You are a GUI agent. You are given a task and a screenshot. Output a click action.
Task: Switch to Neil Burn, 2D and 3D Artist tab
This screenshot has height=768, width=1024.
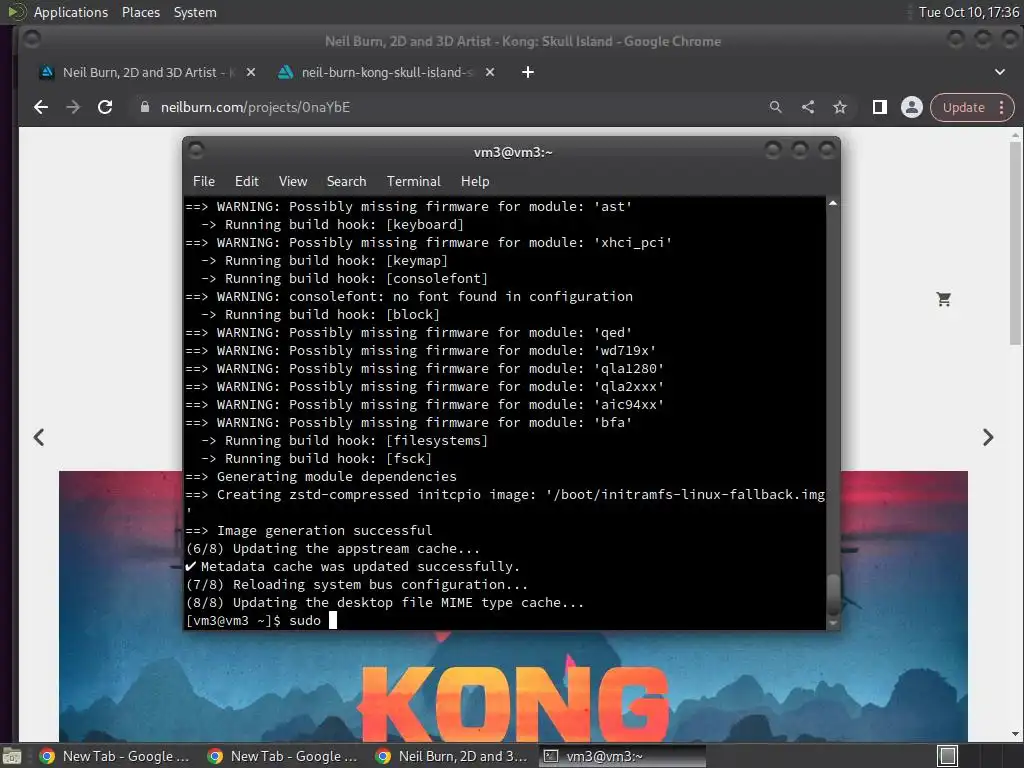[x=147, y=72]
